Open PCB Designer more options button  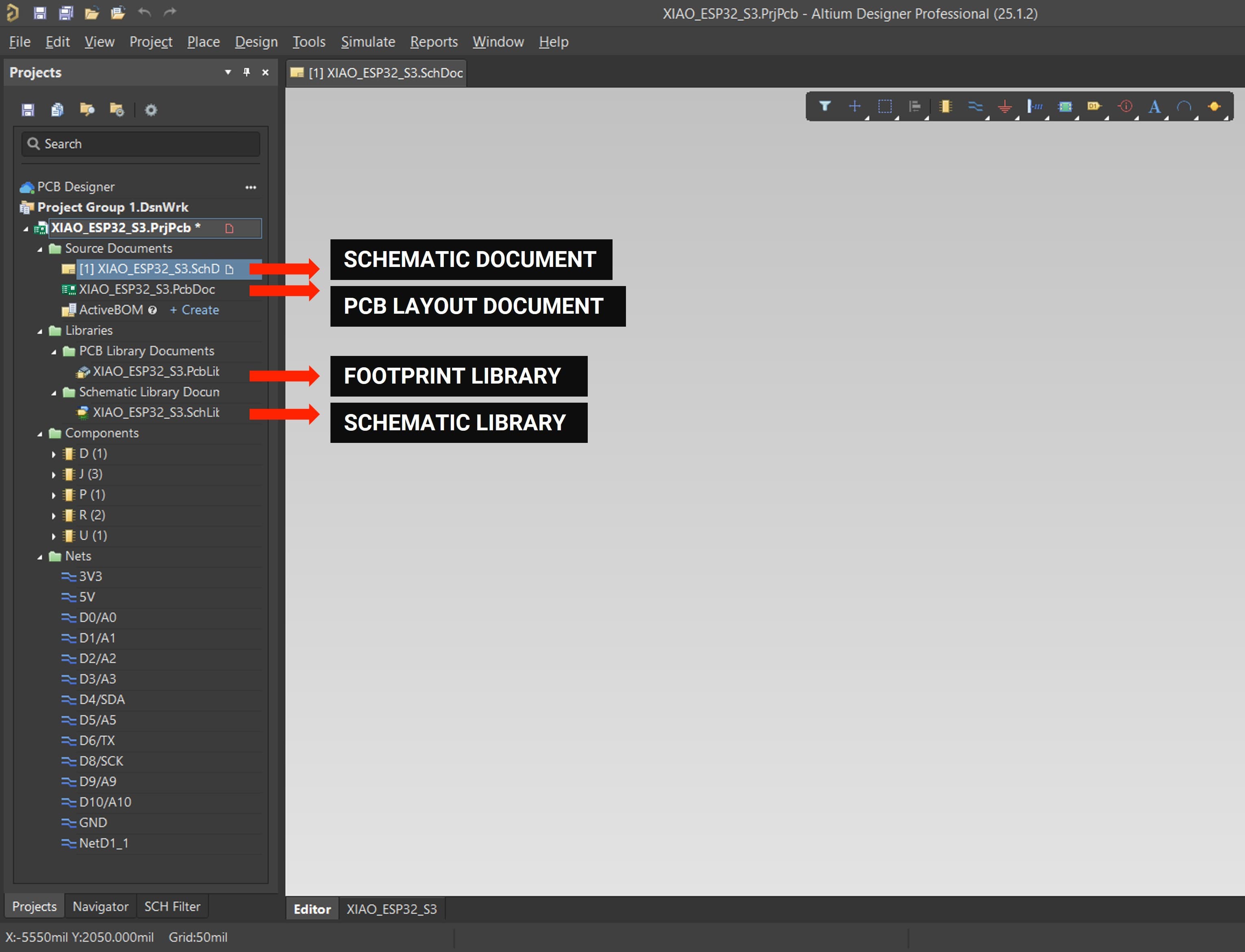251,187
